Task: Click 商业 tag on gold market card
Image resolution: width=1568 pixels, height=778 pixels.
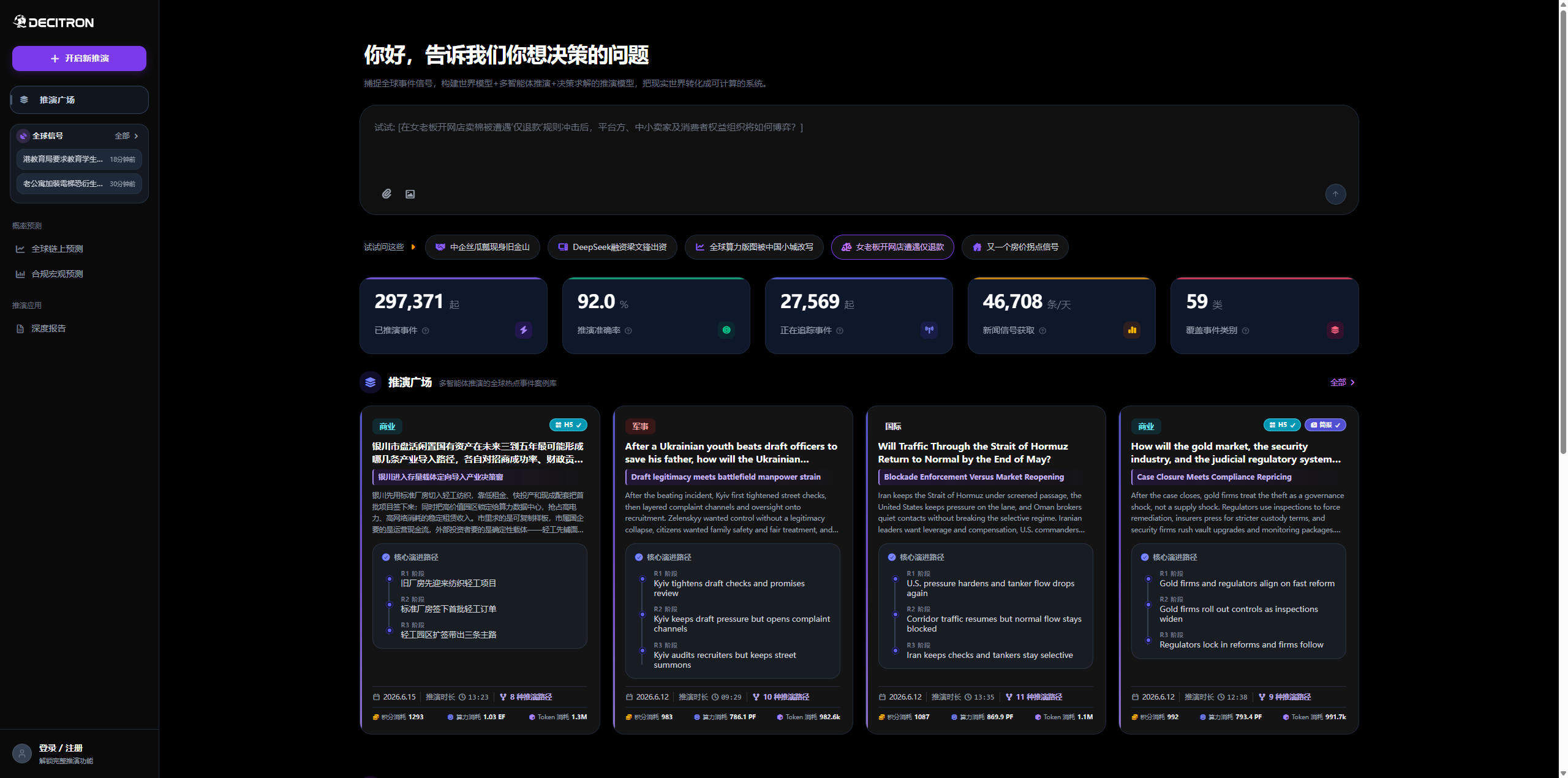Action: click(x=1146, y=426)
